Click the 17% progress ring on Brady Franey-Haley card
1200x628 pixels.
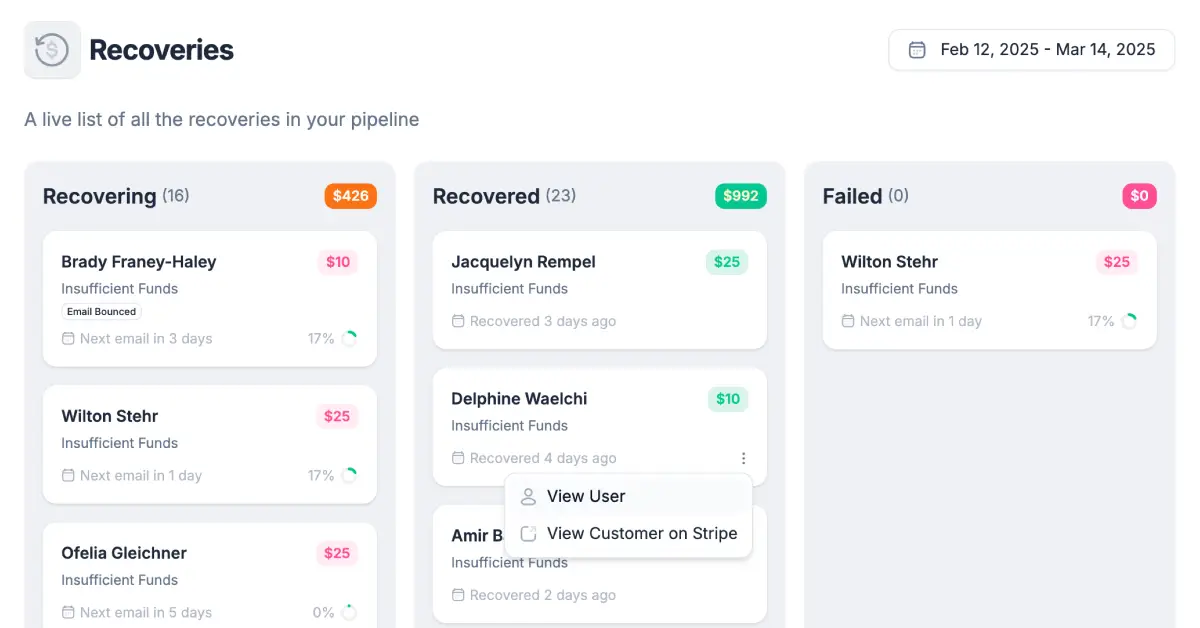pyautogui.click(x=349, y=338)
